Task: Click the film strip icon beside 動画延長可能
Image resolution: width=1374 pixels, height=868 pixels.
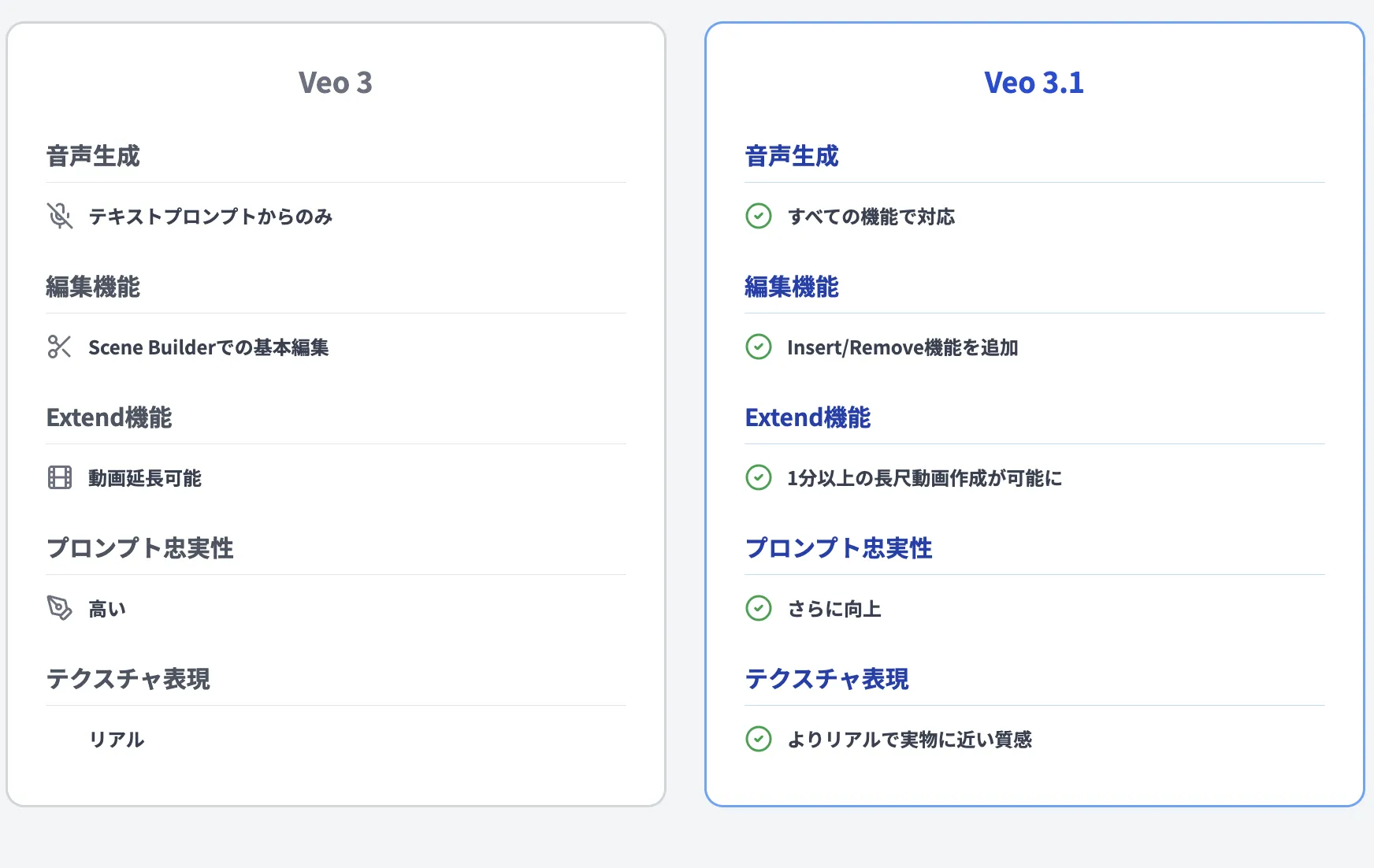Action: [58, 477]
